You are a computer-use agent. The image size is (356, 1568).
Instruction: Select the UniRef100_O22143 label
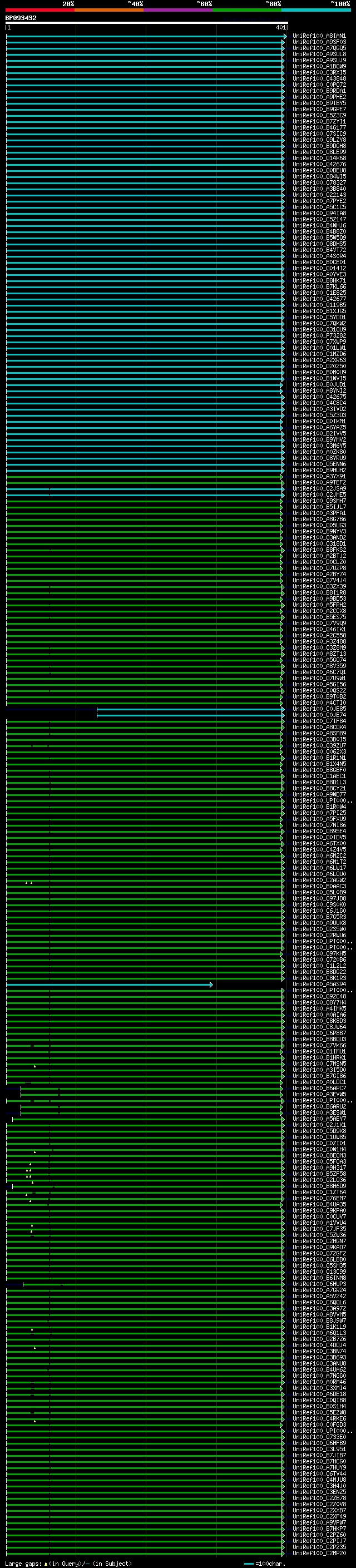[319, 195]
